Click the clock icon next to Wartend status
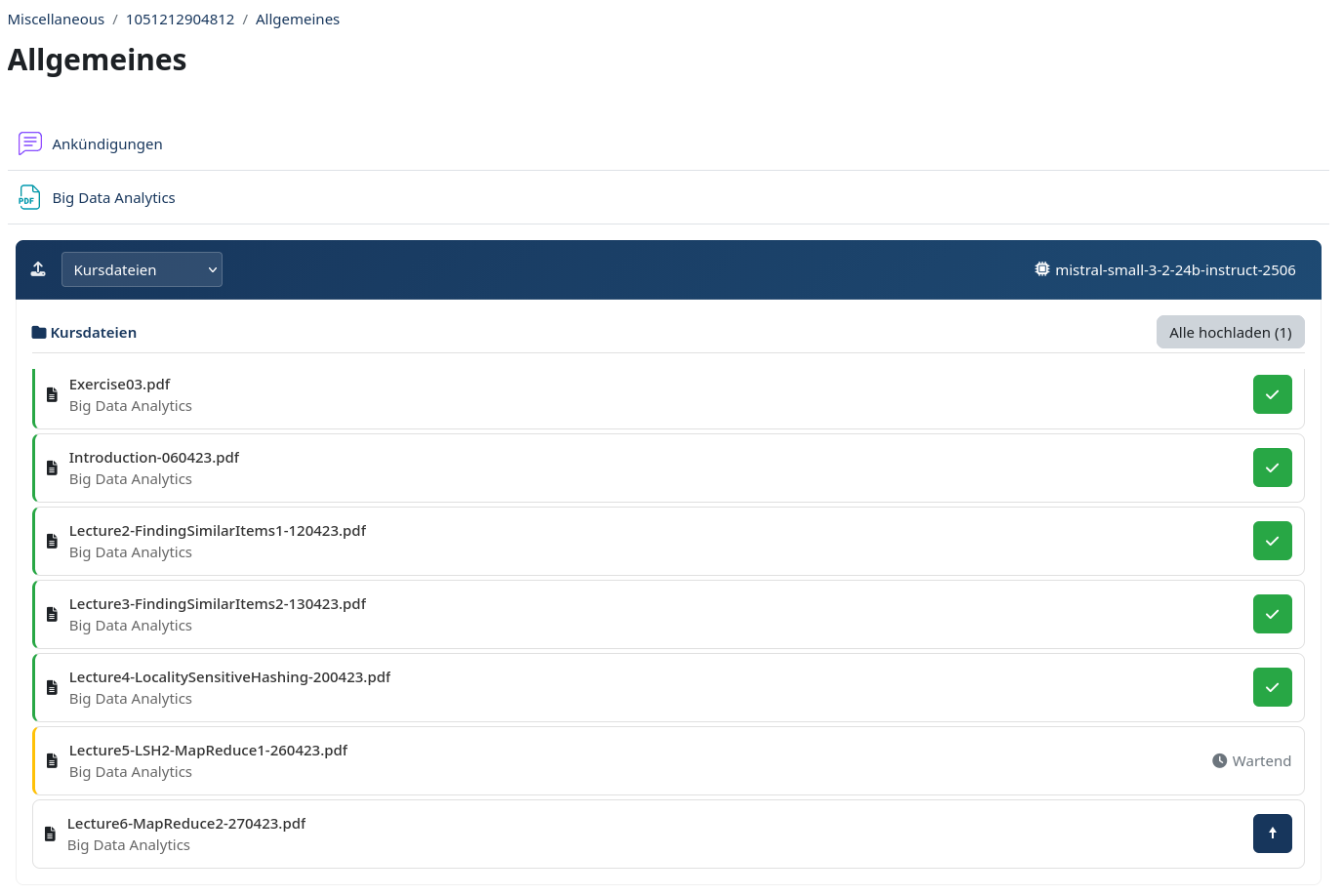Screen dimensions: 1343x896 tap(1220, 760)
